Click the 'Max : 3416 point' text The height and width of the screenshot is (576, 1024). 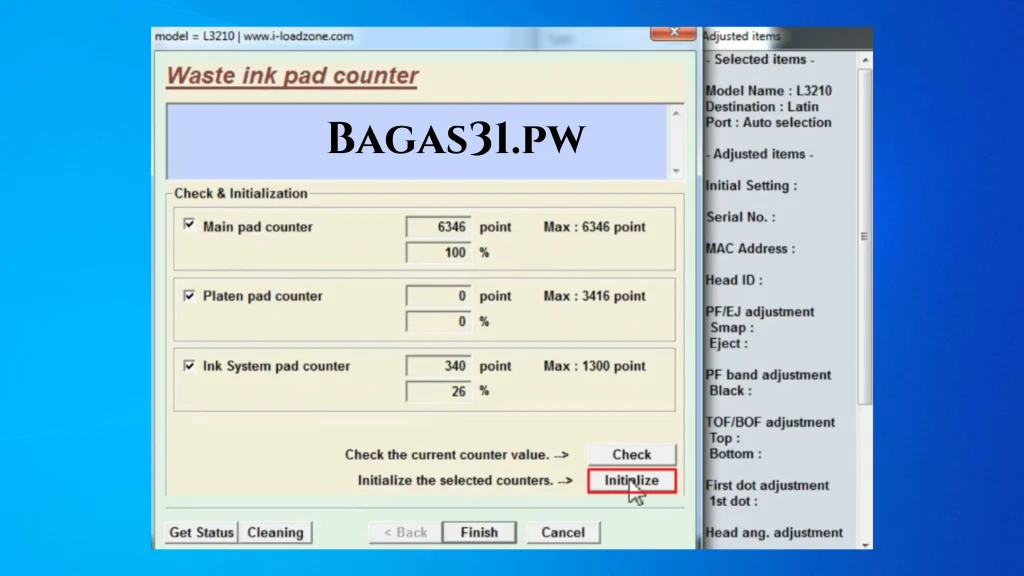[x=594, y=296]
